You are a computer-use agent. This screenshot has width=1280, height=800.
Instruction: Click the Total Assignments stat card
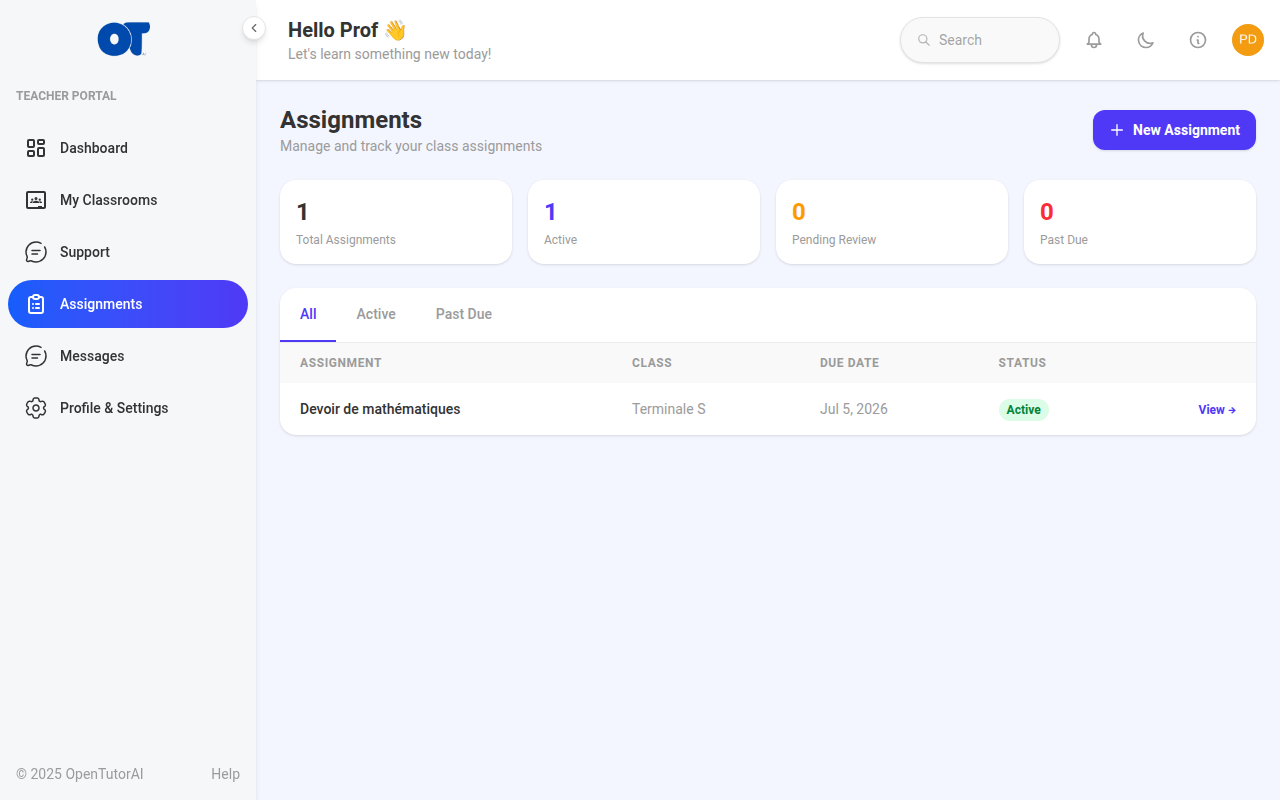(x=396, y=222)
